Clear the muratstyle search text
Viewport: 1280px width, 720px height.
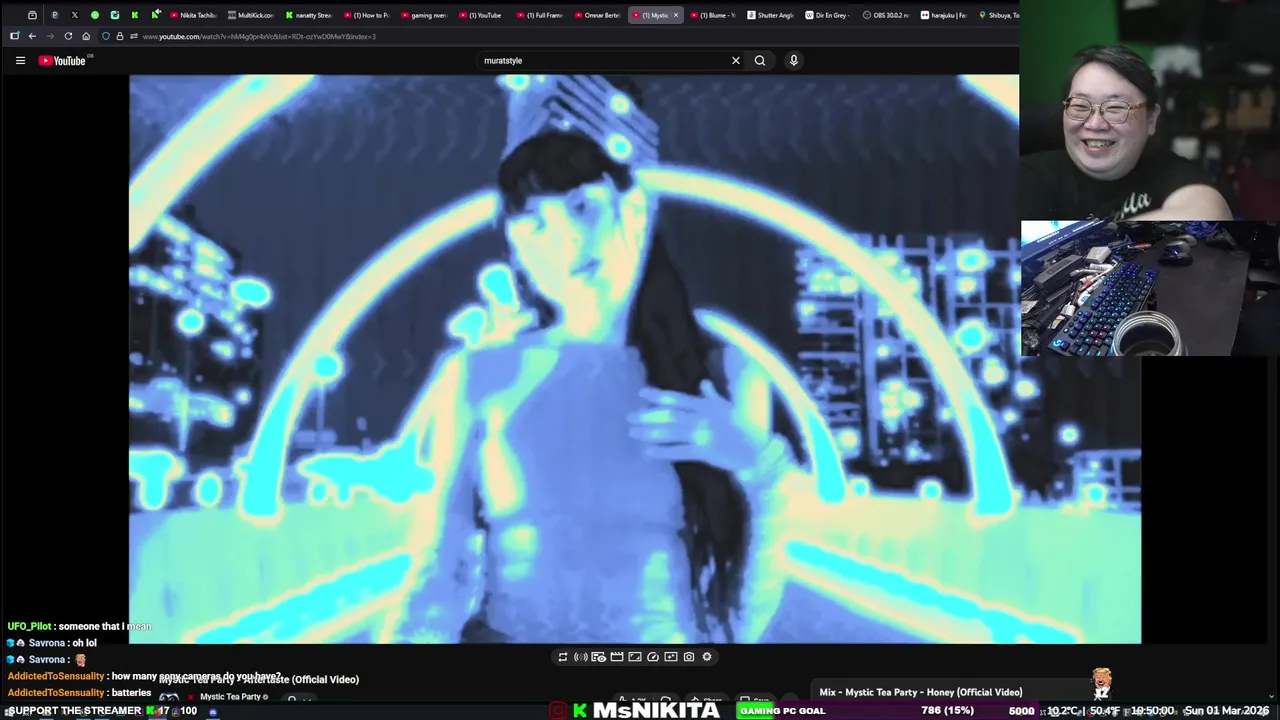point(736,60)
